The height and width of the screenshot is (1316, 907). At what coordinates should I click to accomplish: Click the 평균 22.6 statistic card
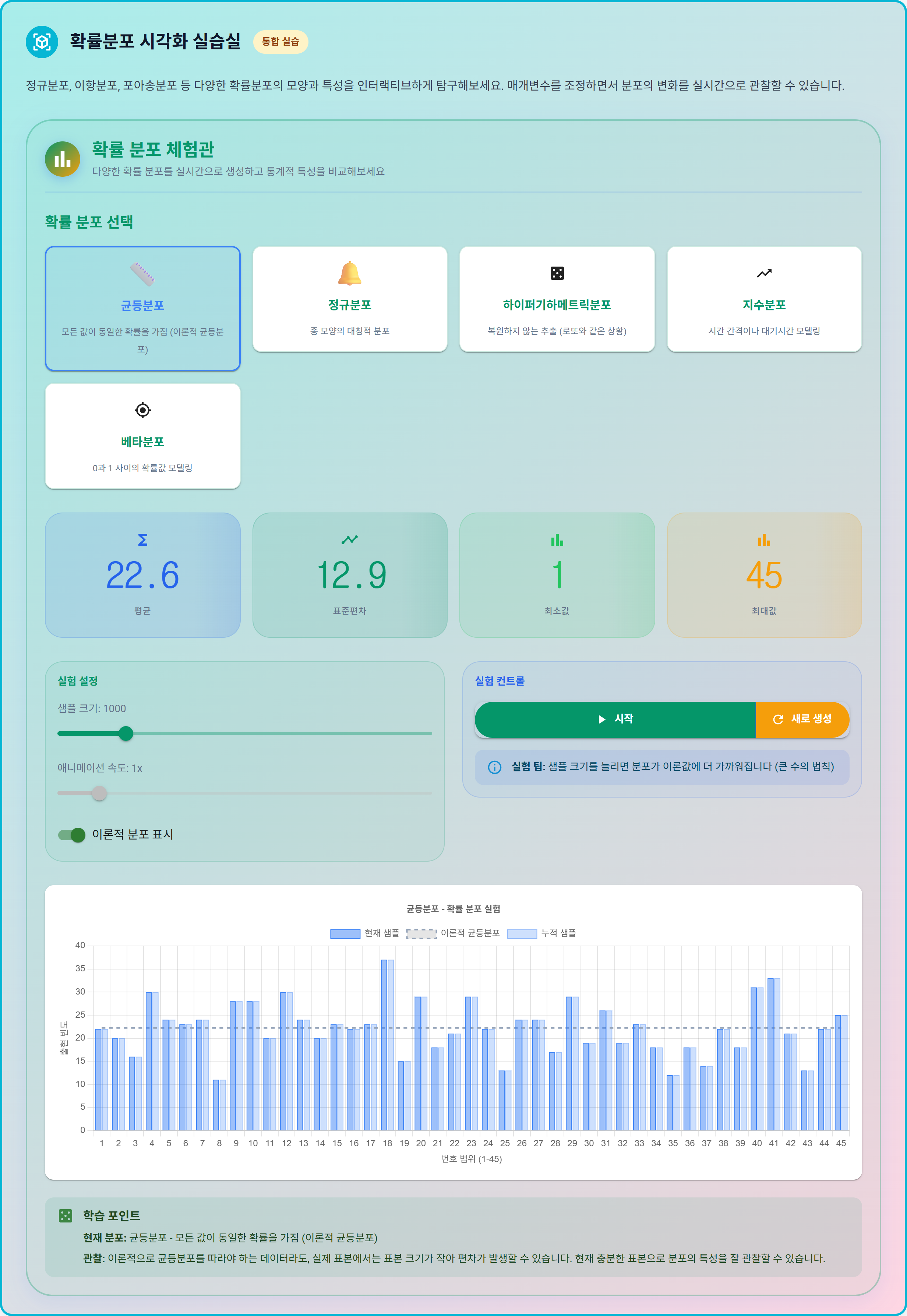[x=143, y=575]
